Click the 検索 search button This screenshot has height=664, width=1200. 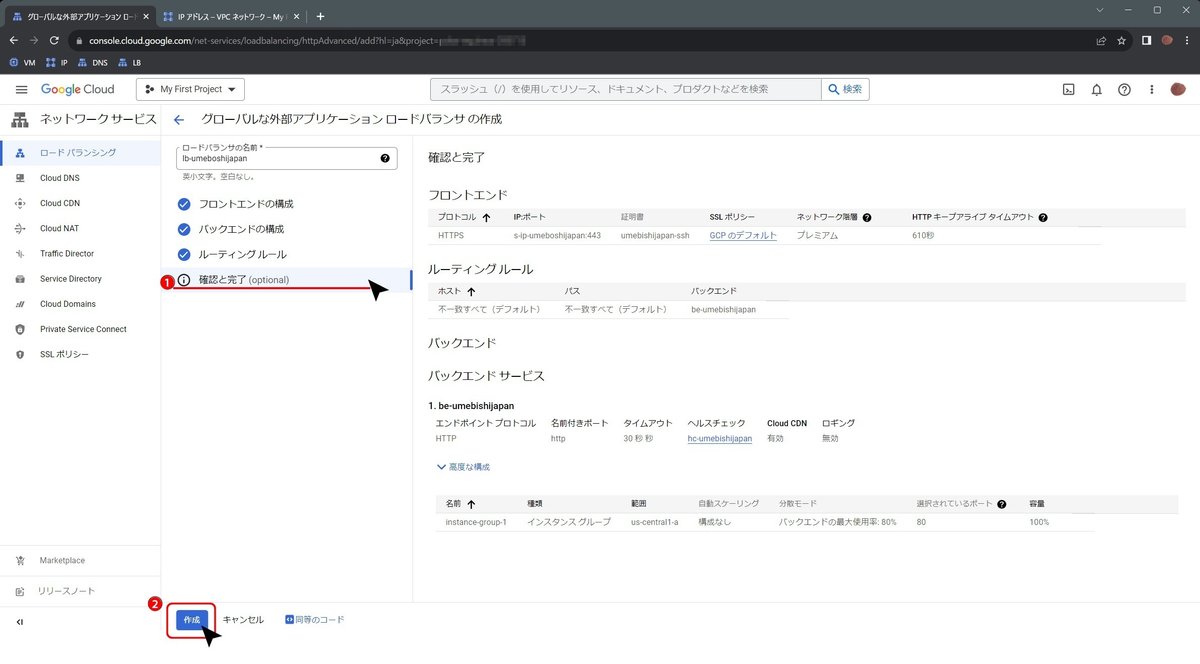pos(845,89)
